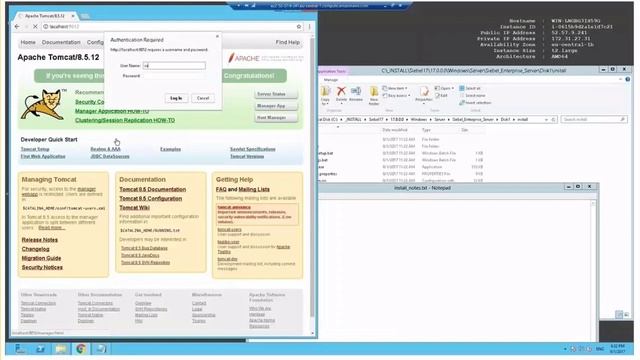This screenshot has height=360, width=640.
Task: Stop loading the localhost page
Action: (x=35, y=27)
